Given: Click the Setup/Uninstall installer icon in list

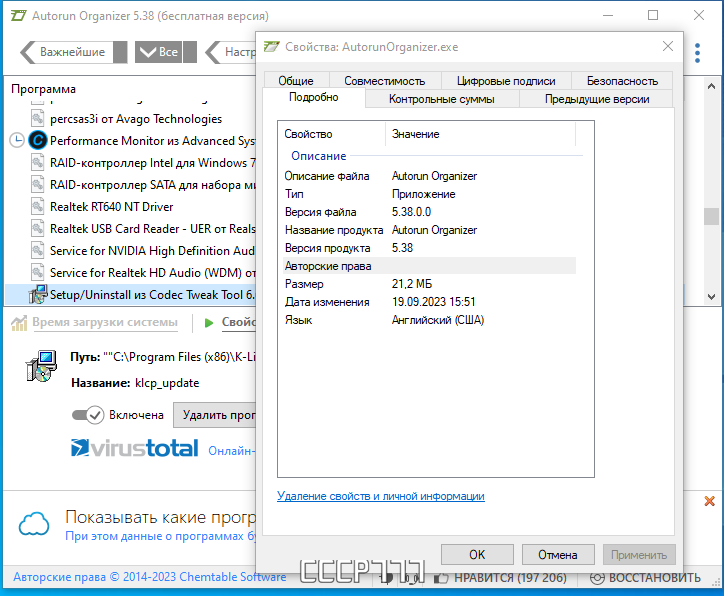Looking at the screenshot, I should pyautogui.click(x=38, y=294).
